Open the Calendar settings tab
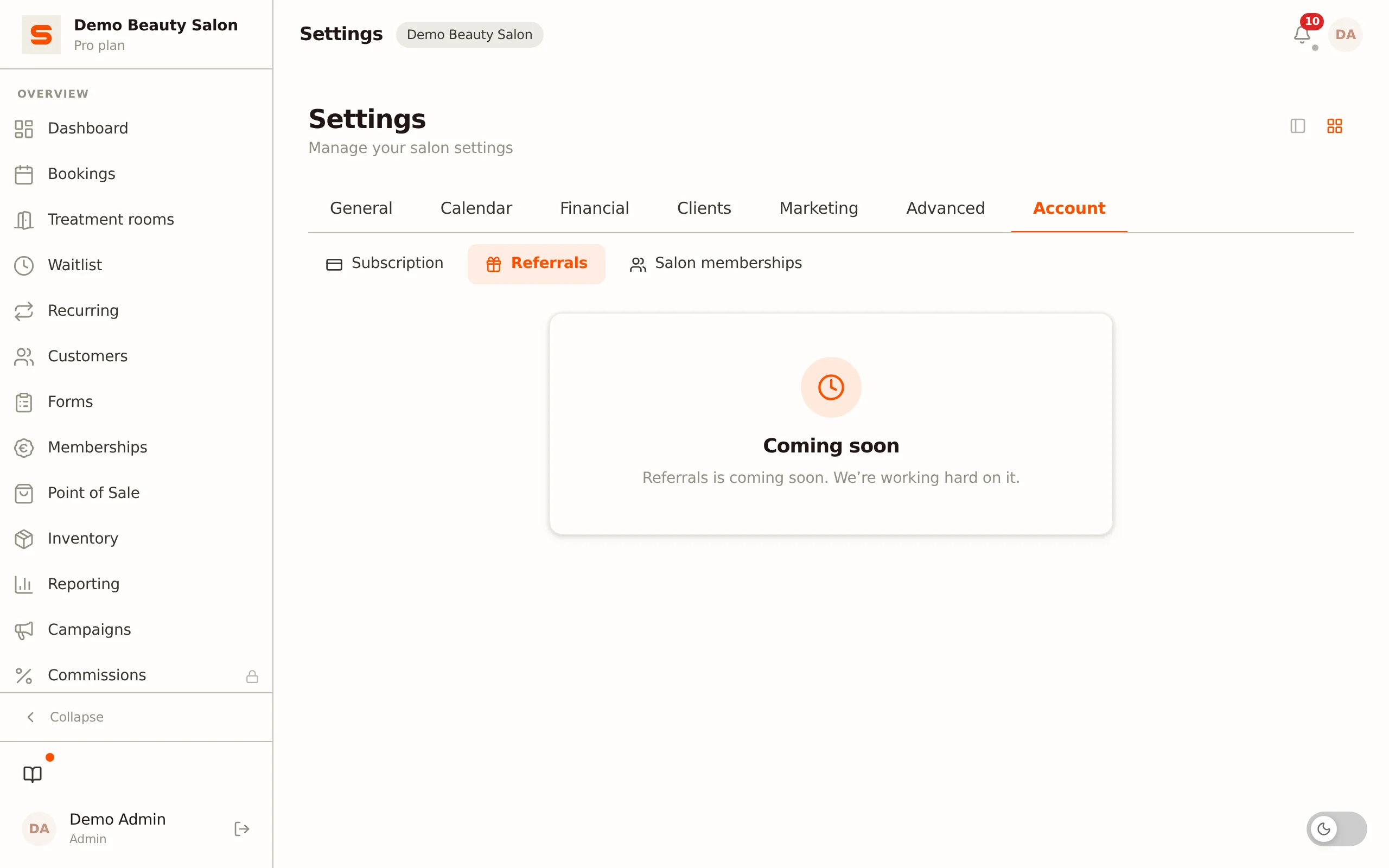Viewport: 1389px width, 868px height. point(476,208)
